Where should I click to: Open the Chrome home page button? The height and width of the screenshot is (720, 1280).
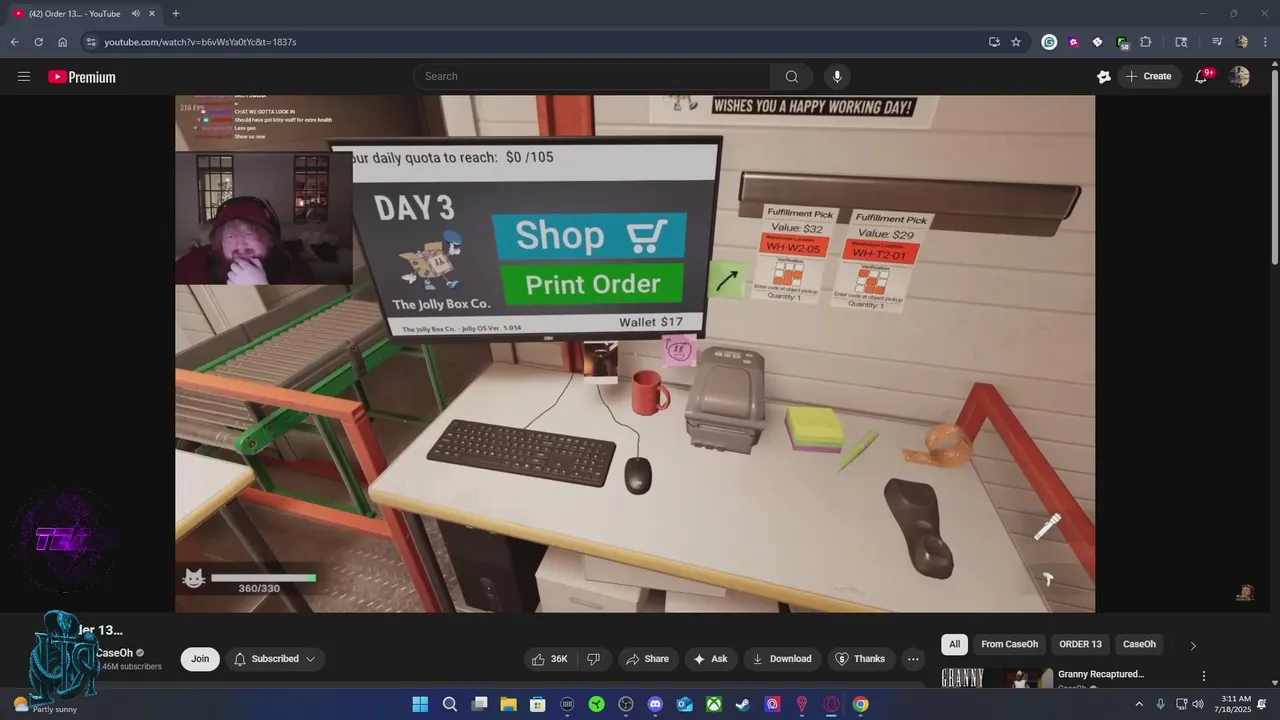point(62,42)
